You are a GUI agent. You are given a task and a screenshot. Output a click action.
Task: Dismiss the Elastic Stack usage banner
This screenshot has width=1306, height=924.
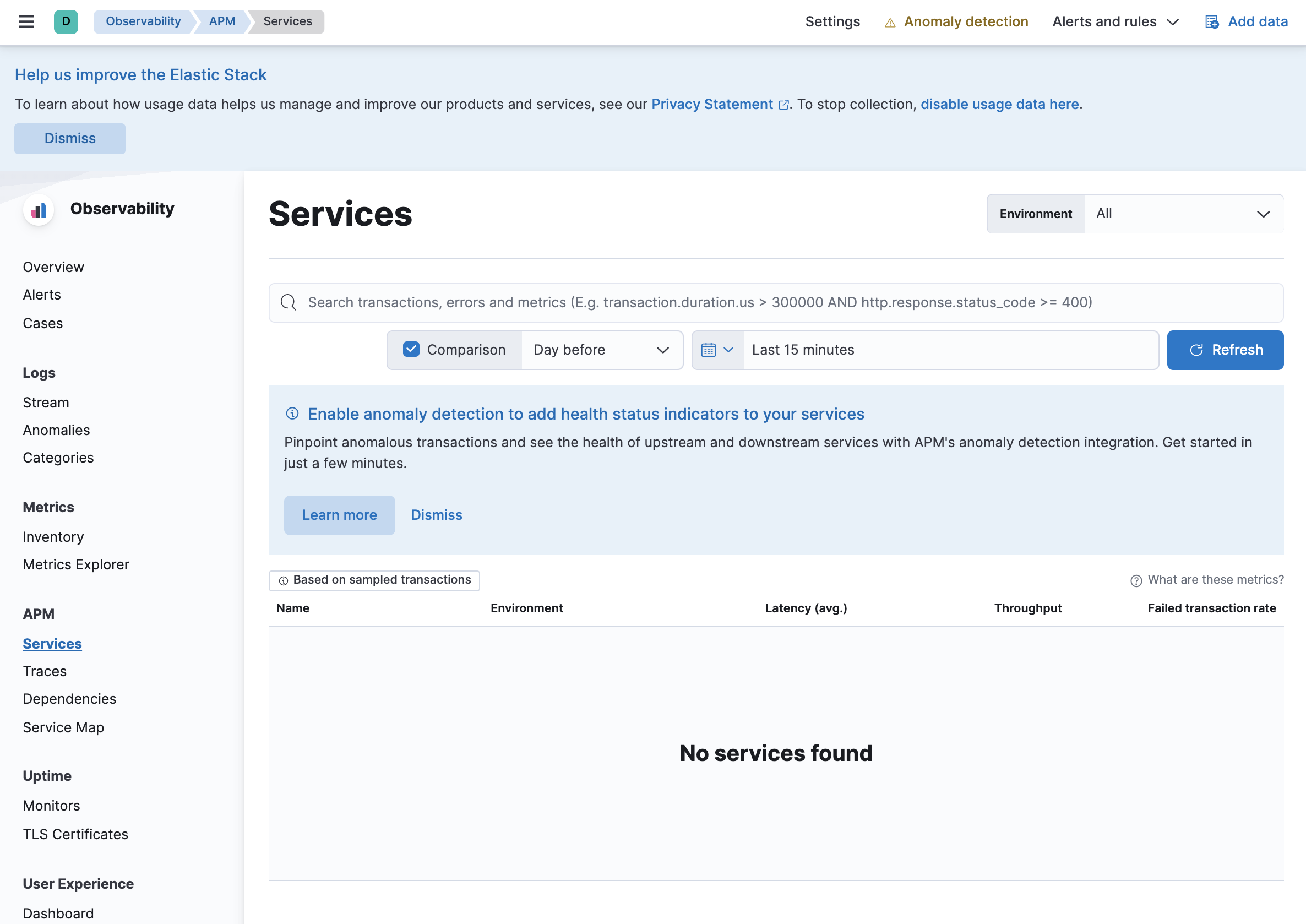(70, 138)
